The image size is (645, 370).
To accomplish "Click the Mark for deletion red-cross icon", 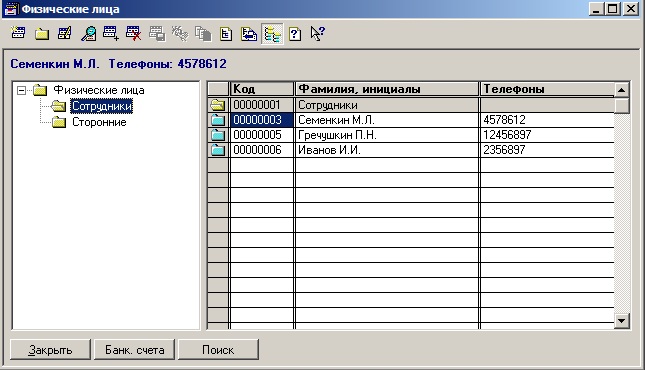I will pyautogui.click(x=134, y=33).
